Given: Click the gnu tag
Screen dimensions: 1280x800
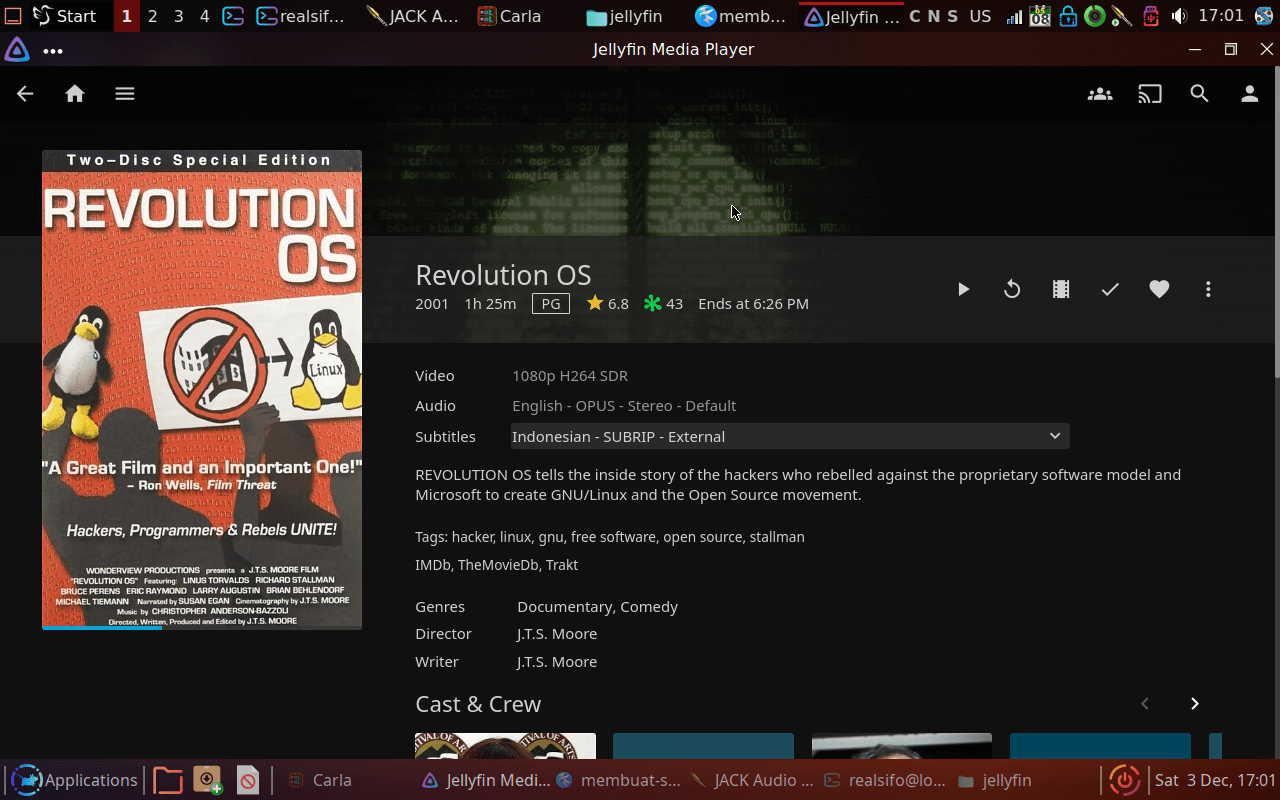Looking at the screenshot, I should (x=551, y=537).
